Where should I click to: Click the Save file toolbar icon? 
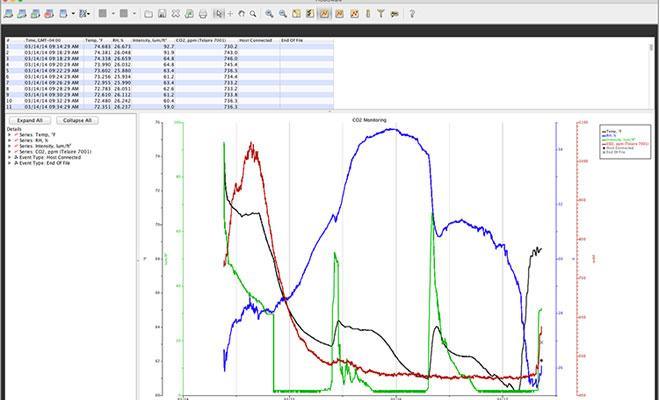click(162, 14)
